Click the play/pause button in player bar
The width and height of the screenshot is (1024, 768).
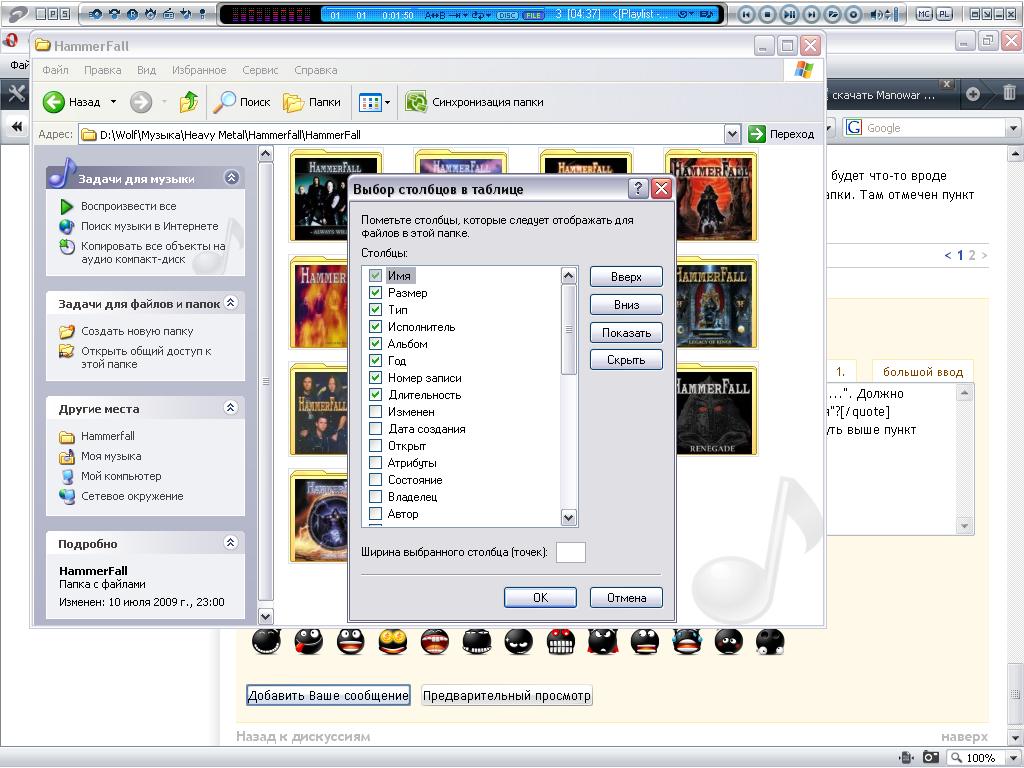789,14
